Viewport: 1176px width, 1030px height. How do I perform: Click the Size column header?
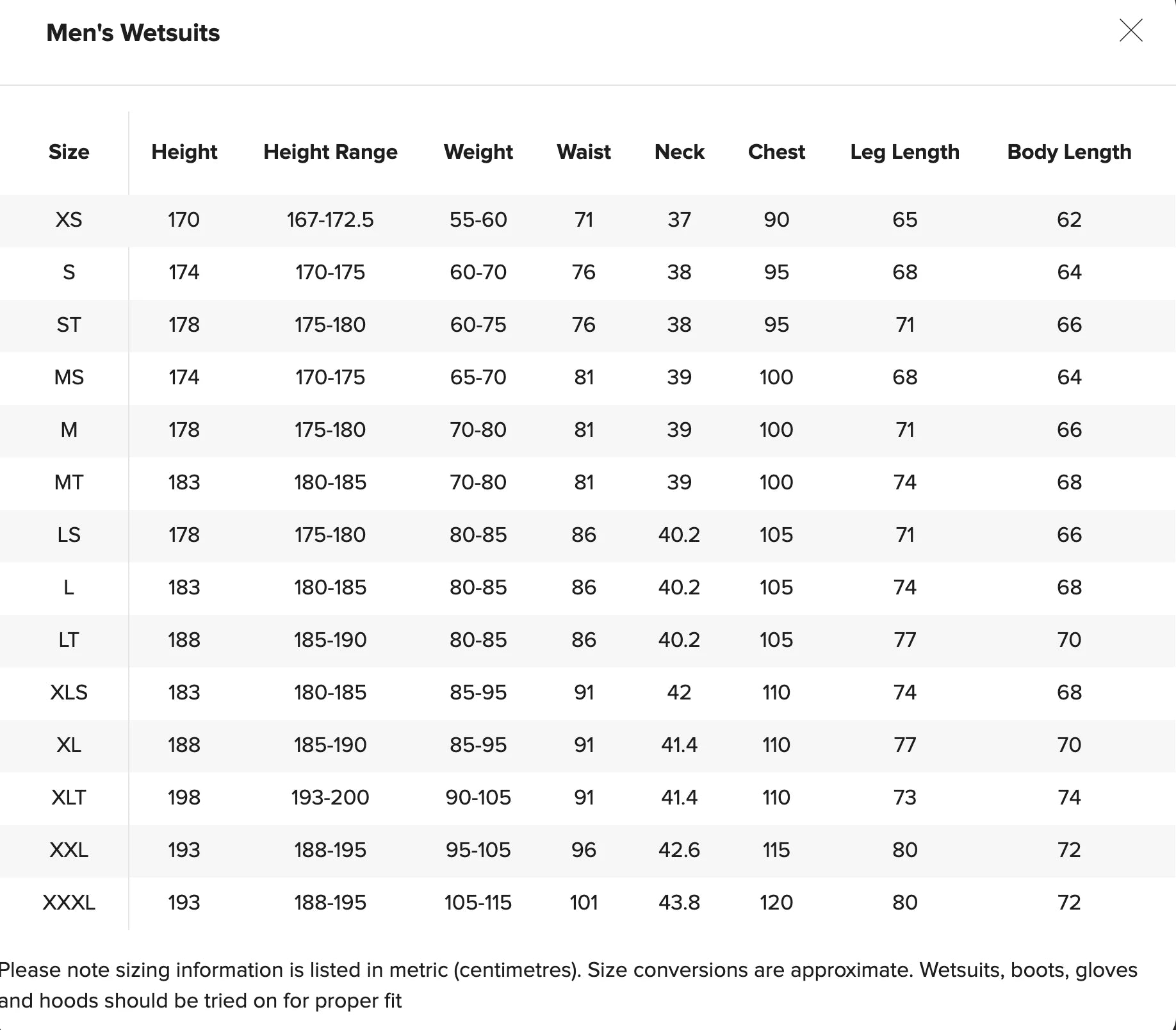(x=69, y=152)
